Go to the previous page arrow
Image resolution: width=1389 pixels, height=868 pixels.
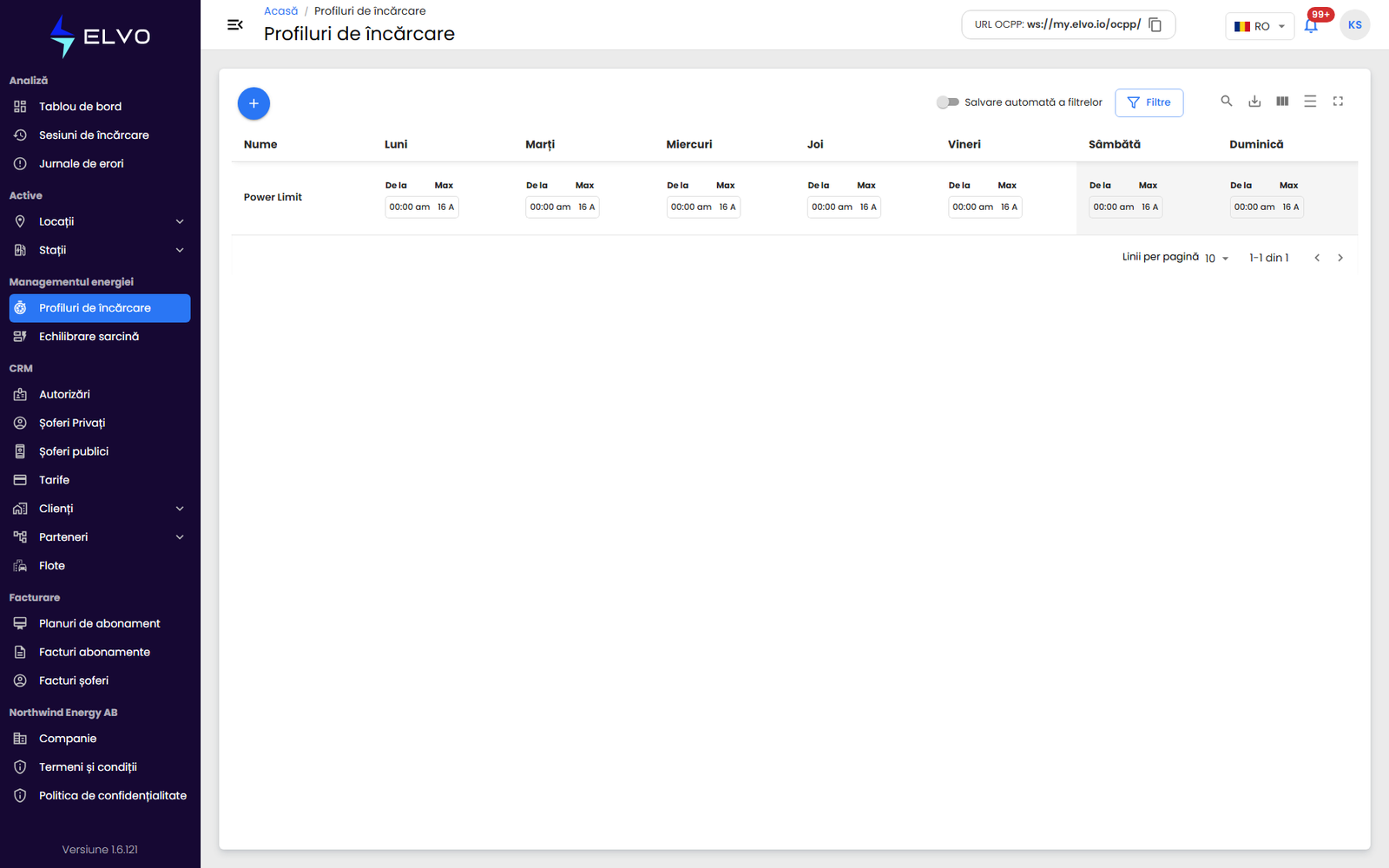[x=1317, y=258]
